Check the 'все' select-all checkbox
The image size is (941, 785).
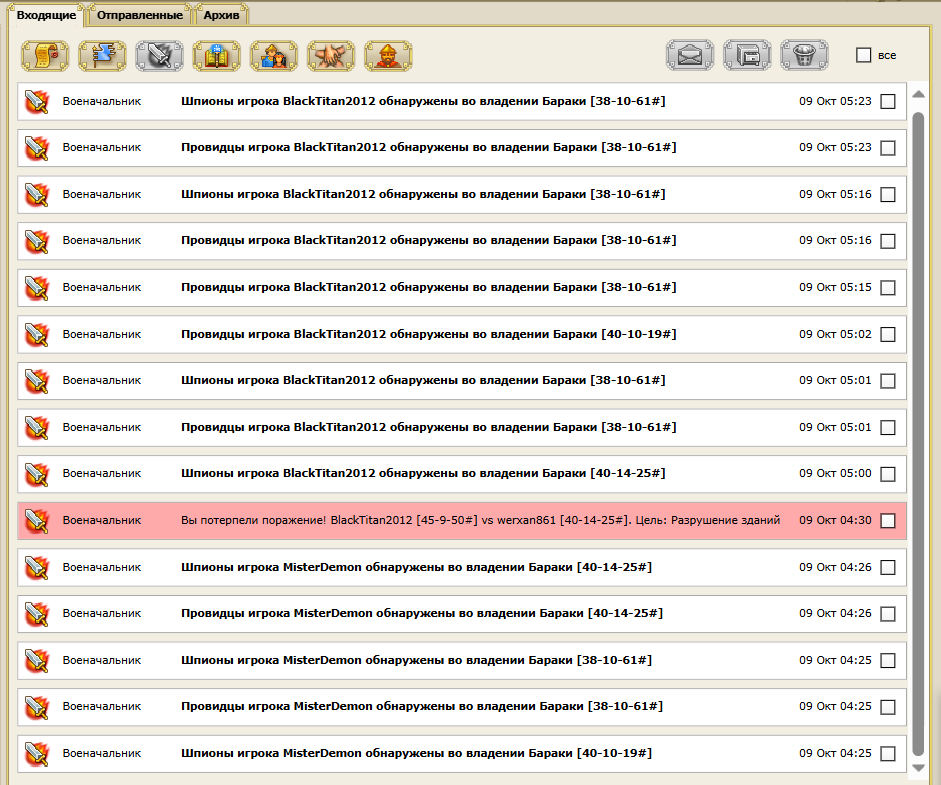pyautogui.click(x=864, y=55)
